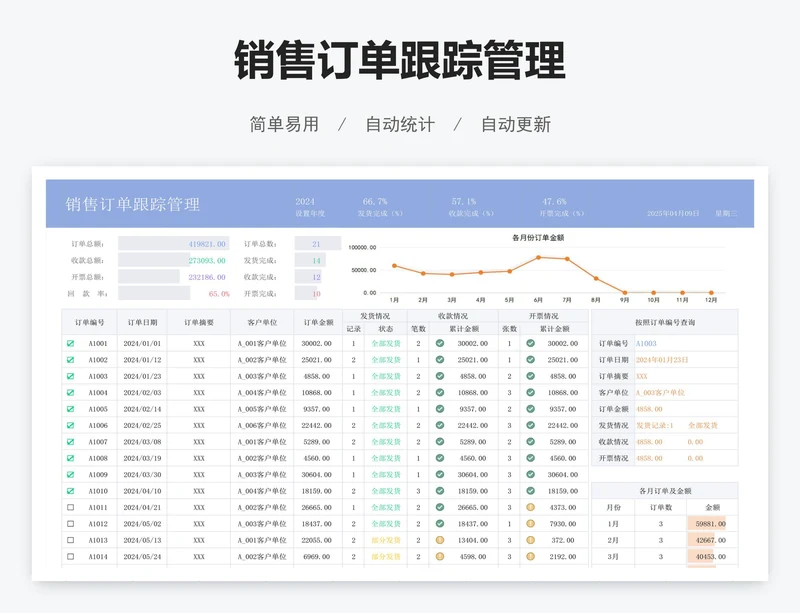This screenshot has width=800, height=613.
Task: Click the 1月 data point on the line chart
Action: click(394, 266)
